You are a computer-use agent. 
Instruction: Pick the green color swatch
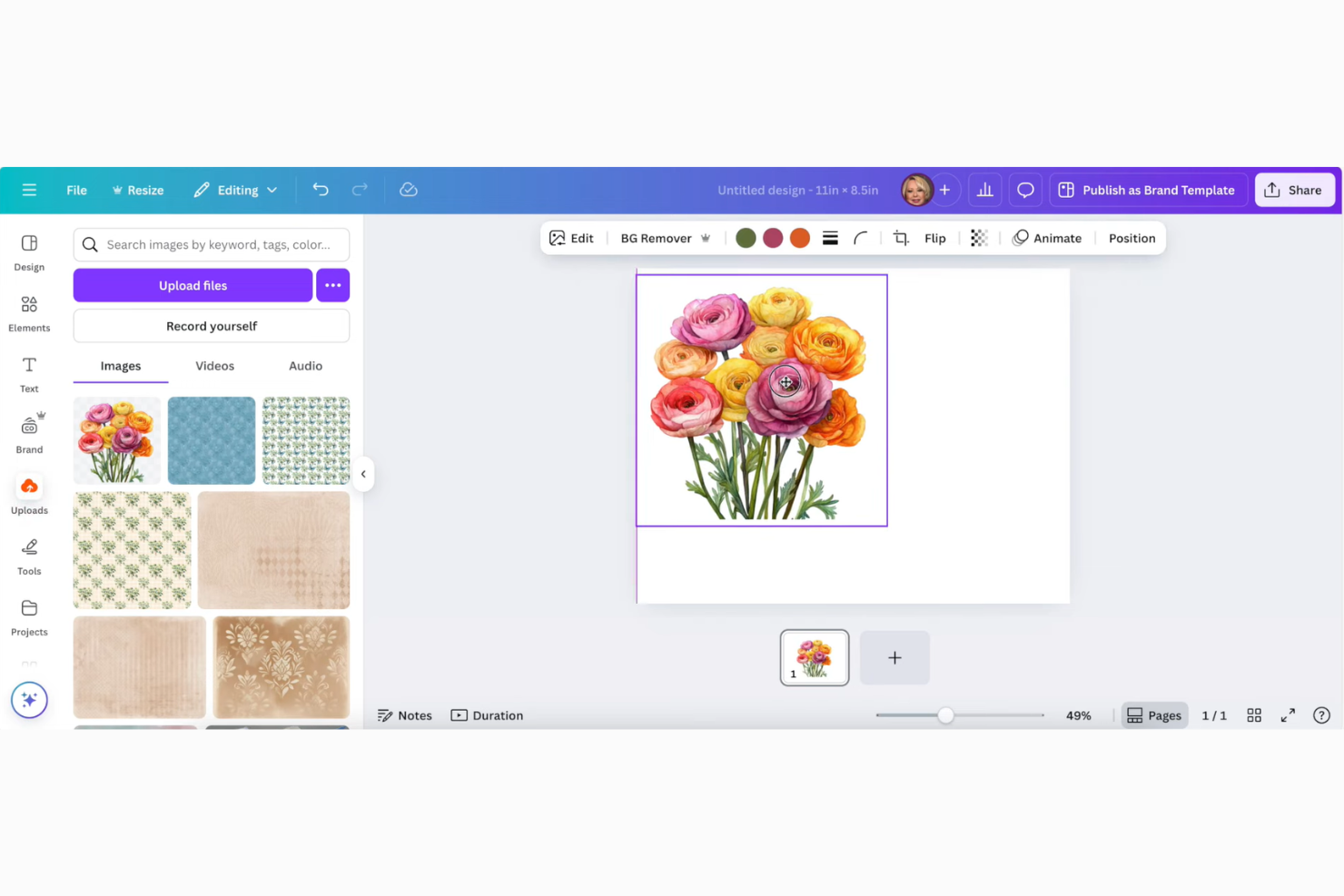pos(746,238)
